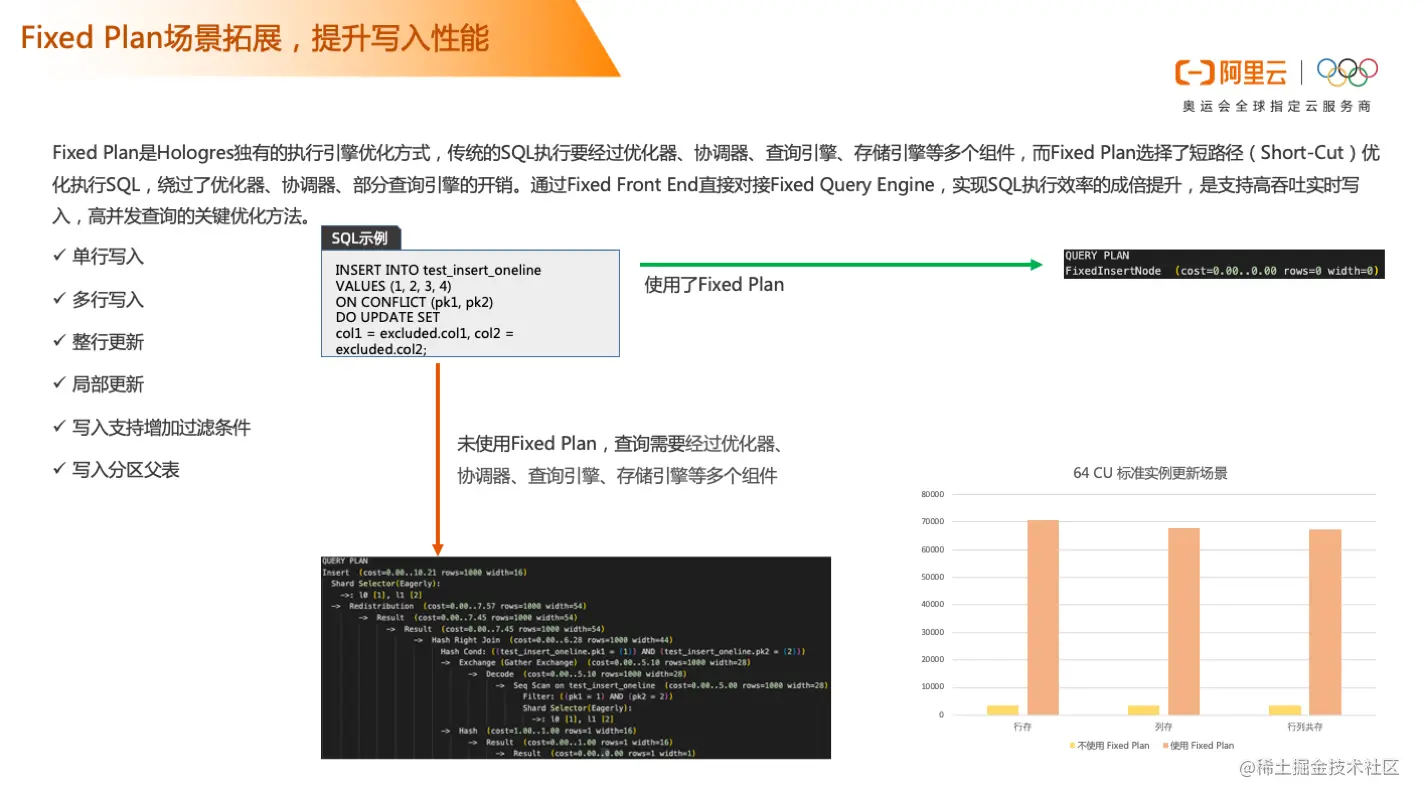This screenshot has height=800, width=1422.
Task: Click the checkmark beside 写入支持增加过滤条件
Action: coord(59,427)
